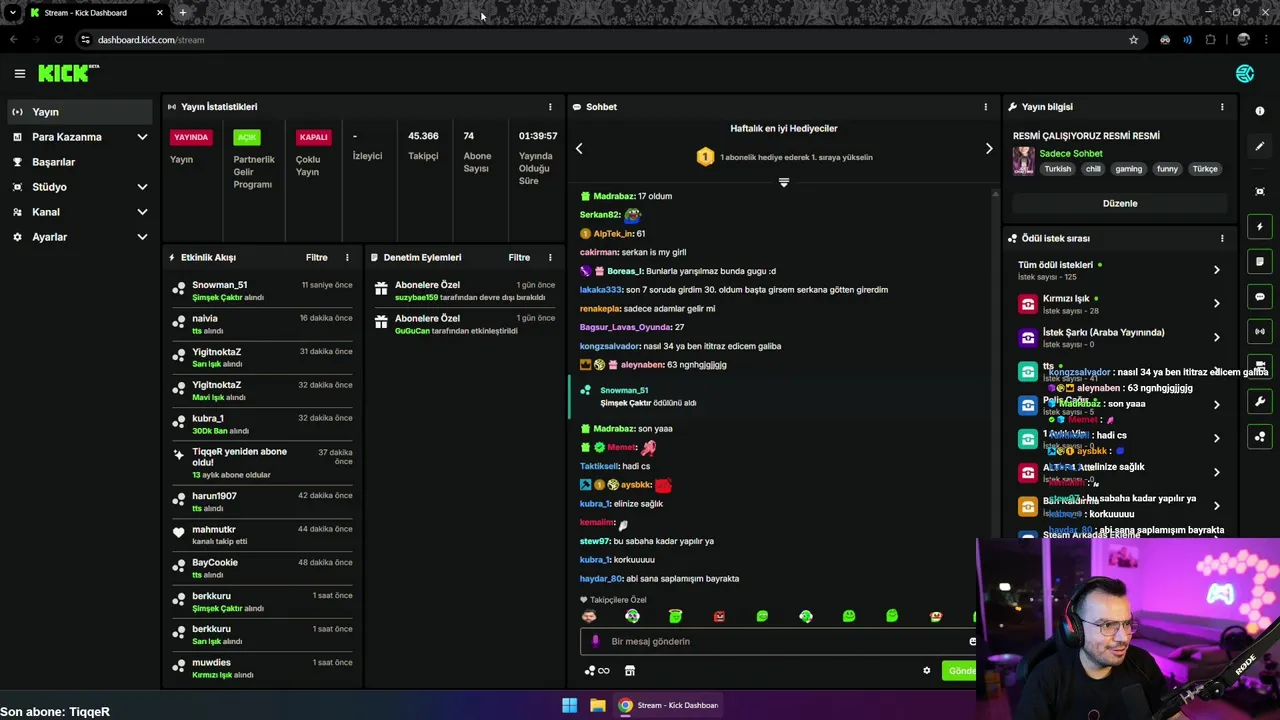Image resolution: width=1280 pixels, height=720 pixels.
Task: Open Windows Start menu
Action: 569,705
